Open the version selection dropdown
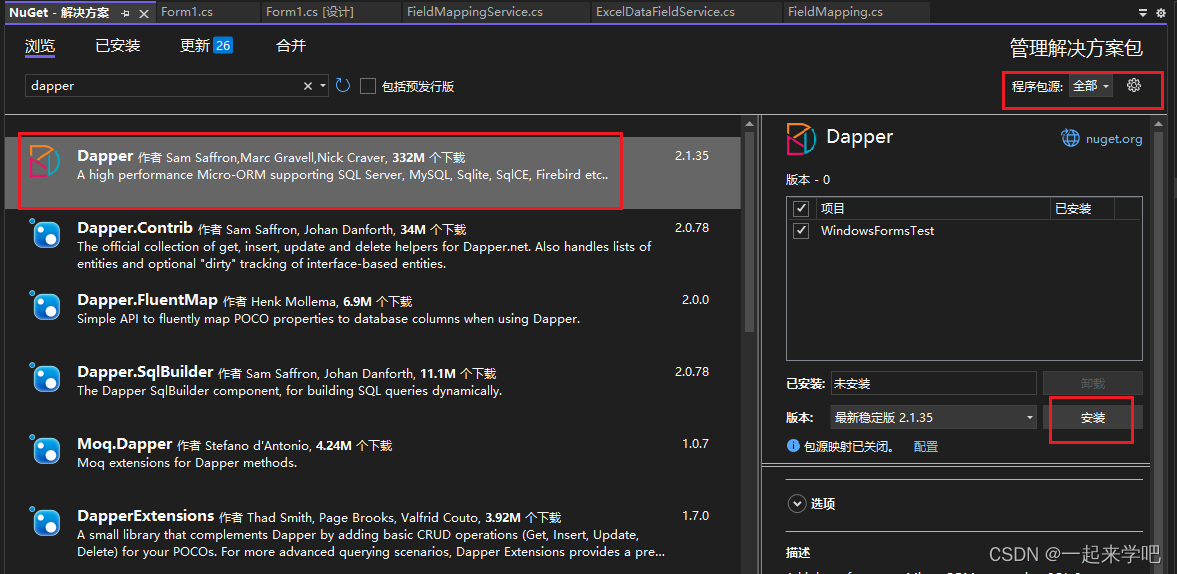This screenshot has height=574, width=1177. pyautogui.click(x=933, y=418)
